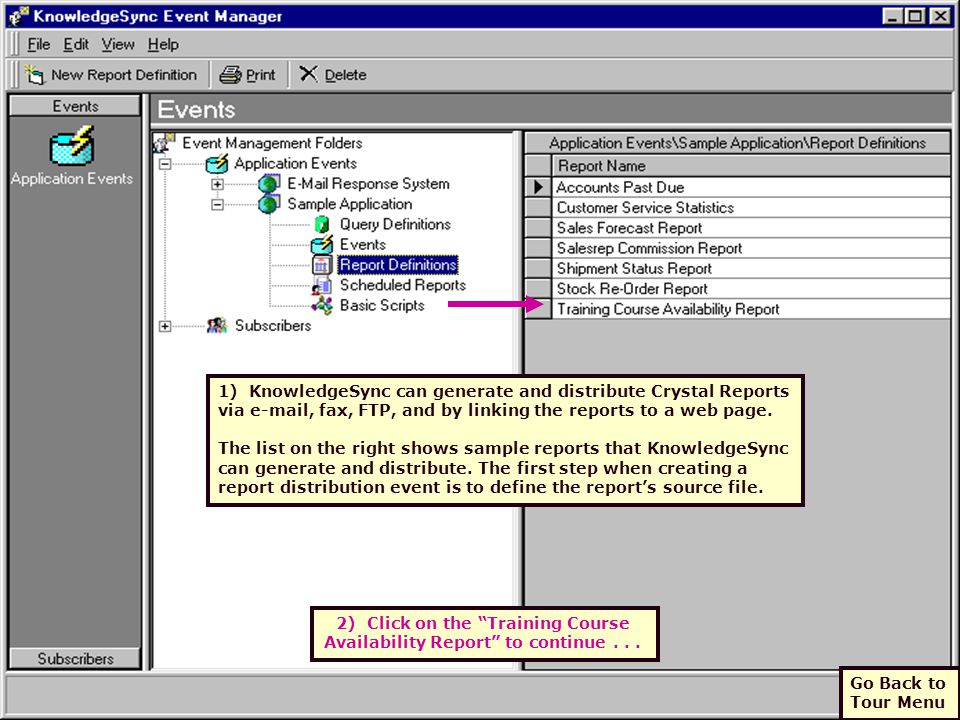Select the Salesrep Commission Report row

751,248
